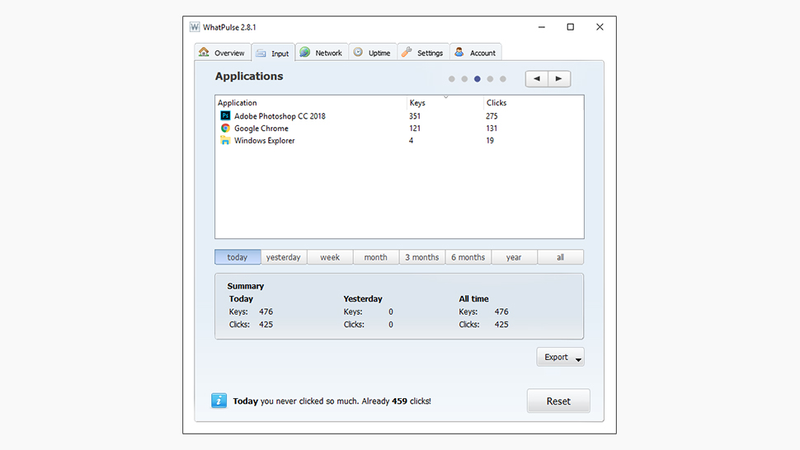Screen dimensions: 800x450
Task: Select the Windows Explorer row
Action: pyautogui.click(x=399, y=140)
